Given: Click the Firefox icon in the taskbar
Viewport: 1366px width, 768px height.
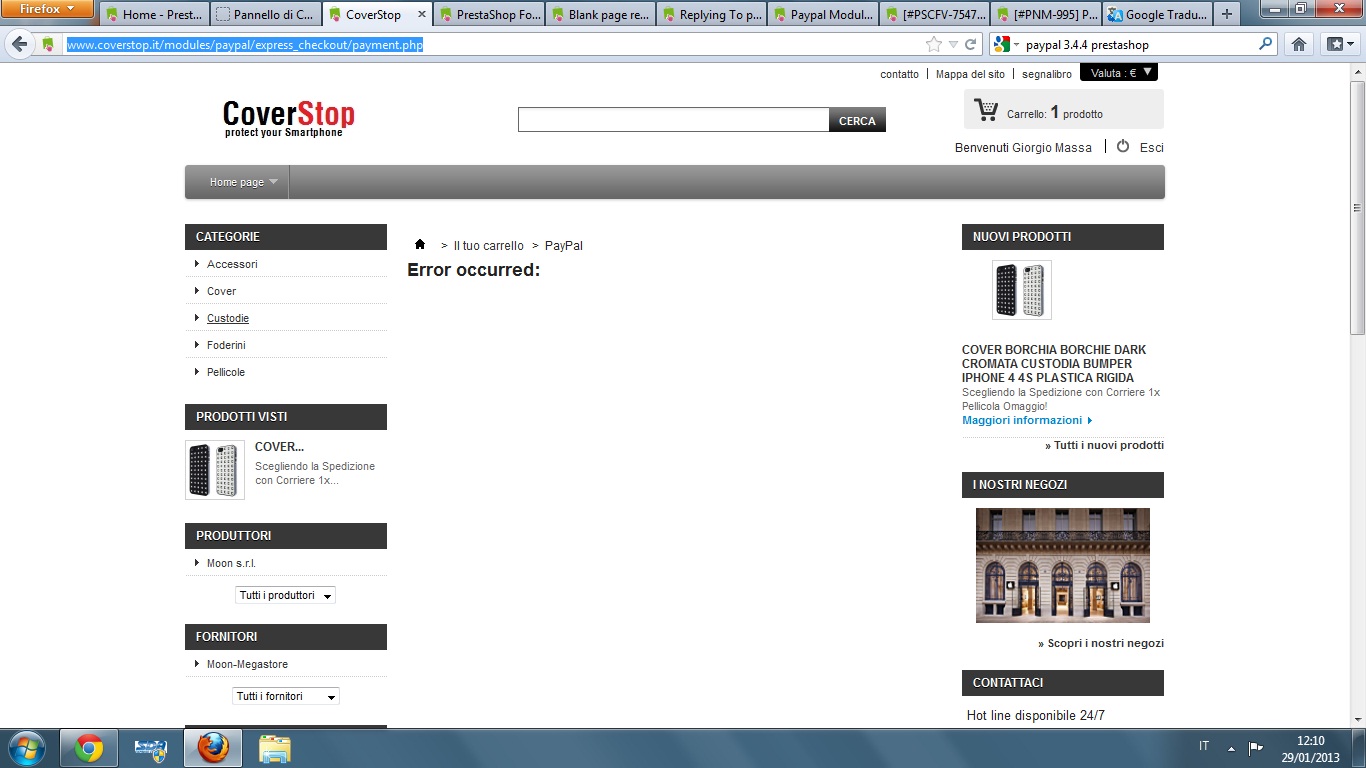Looking at the screenshot, I should pos(213,748).
